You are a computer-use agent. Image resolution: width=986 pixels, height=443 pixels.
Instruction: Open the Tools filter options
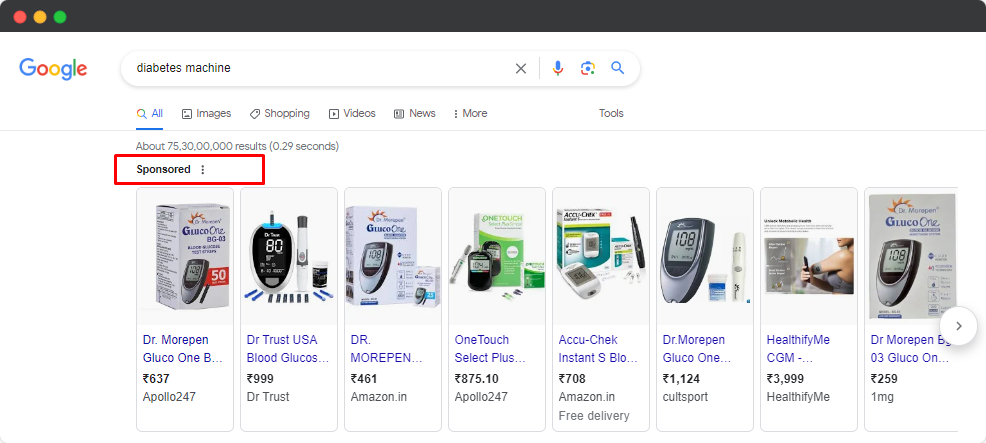click(x=611, y=113)
